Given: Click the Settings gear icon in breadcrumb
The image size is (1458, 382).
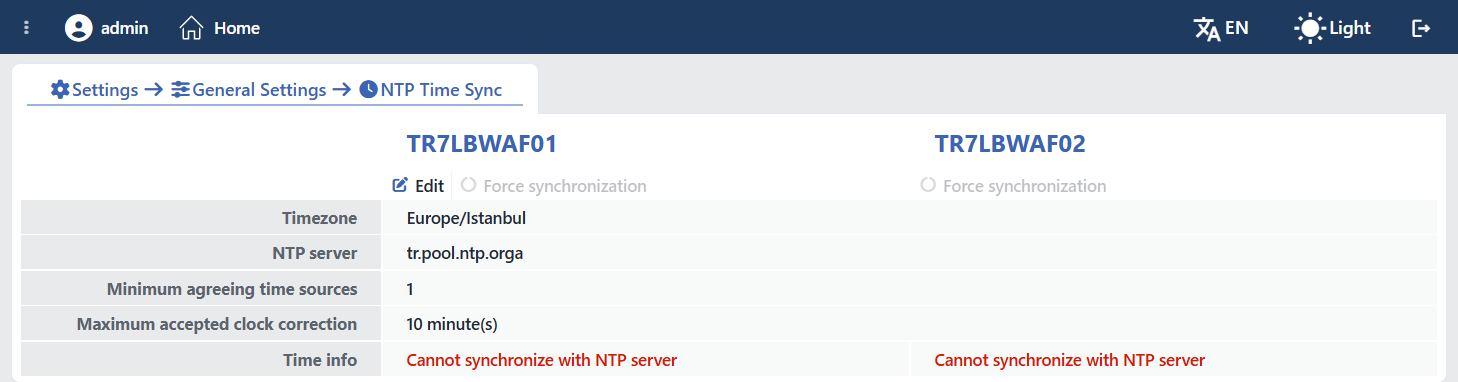Looking at the screenshot, I should click(x=60, y=90).
